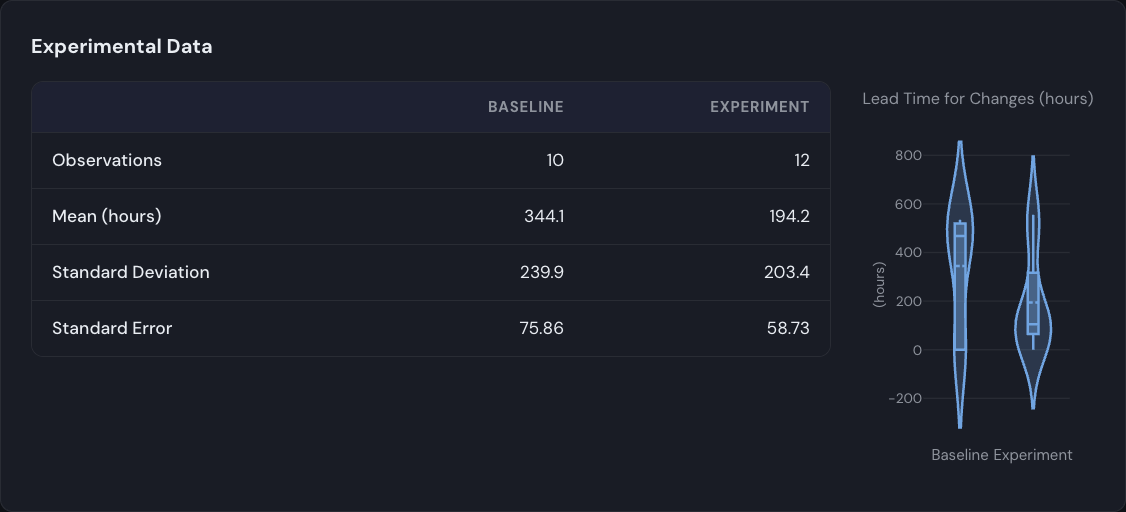Image resolution: width=1126 pixels, height=512 pixels.
Task: Select the BASELINE column header
Action: pyautogui.click(x=526, y=107)
